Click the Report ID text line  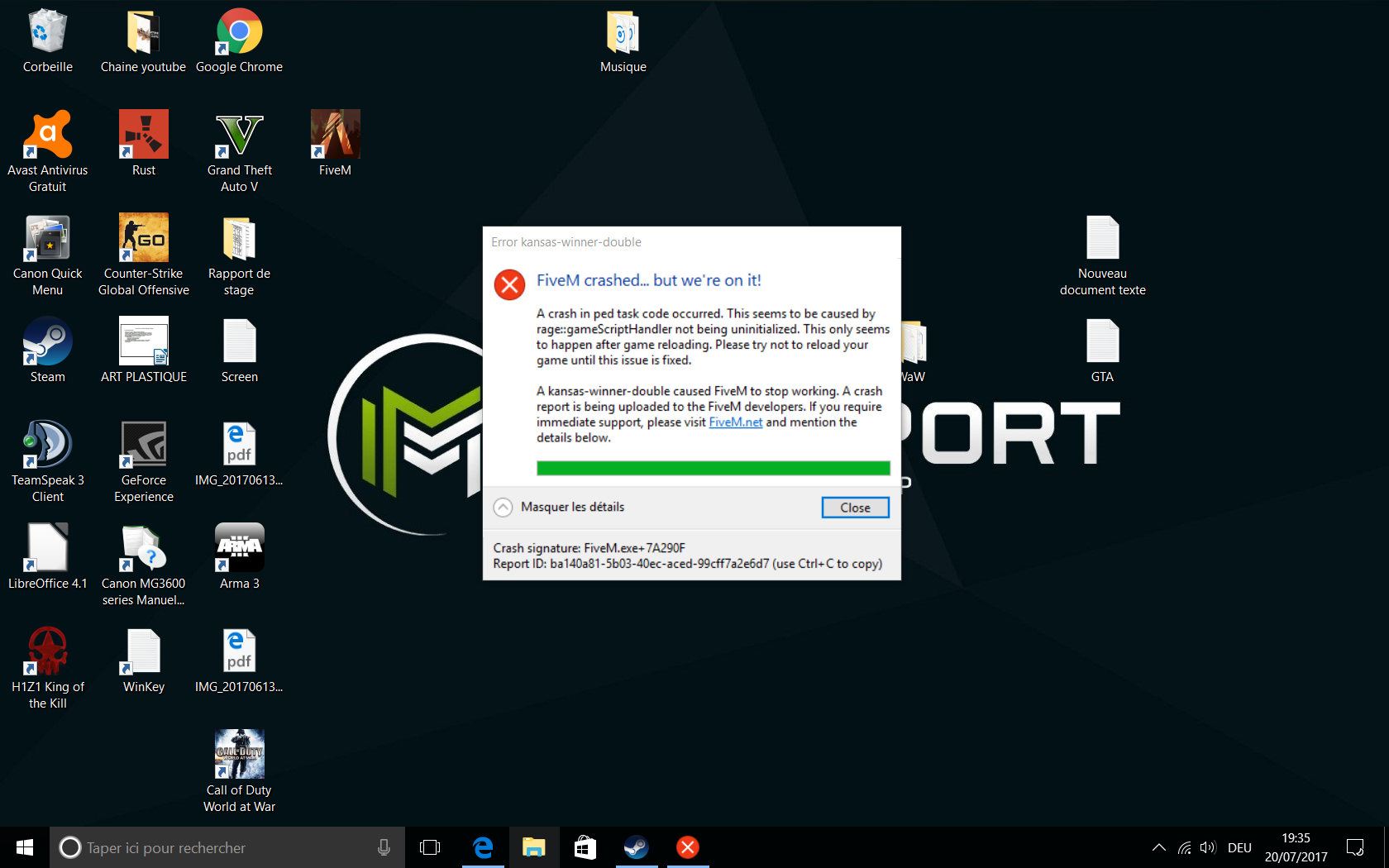(687, 564)
